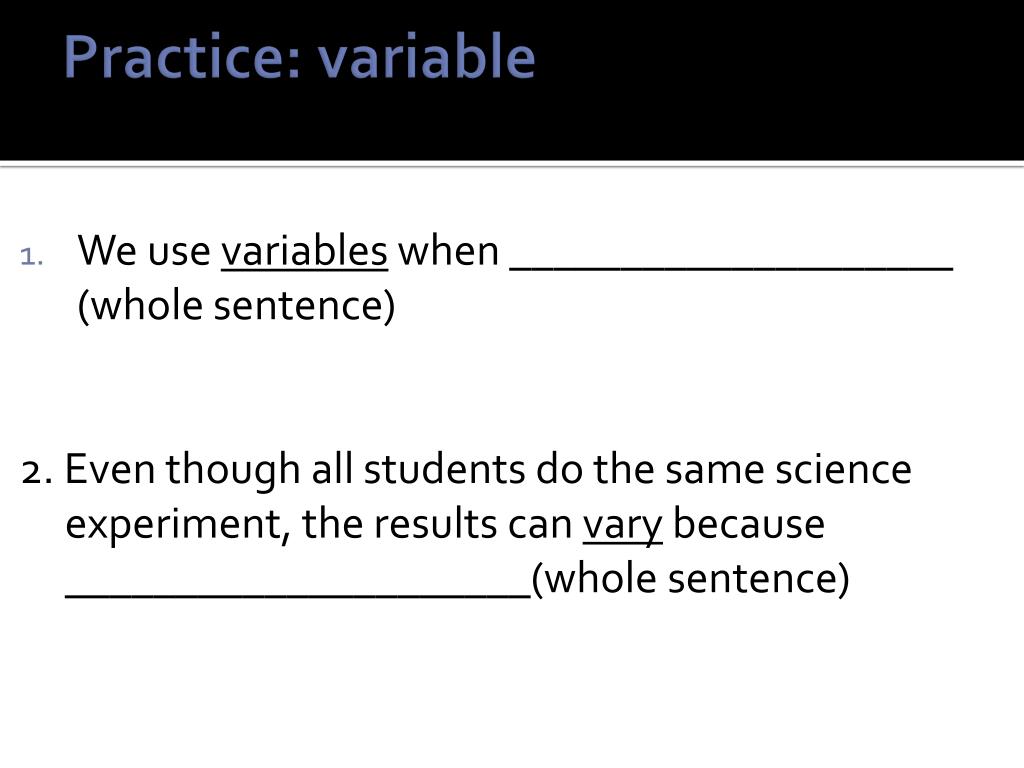Click the gray divider line under banner

tap(512, 165)
